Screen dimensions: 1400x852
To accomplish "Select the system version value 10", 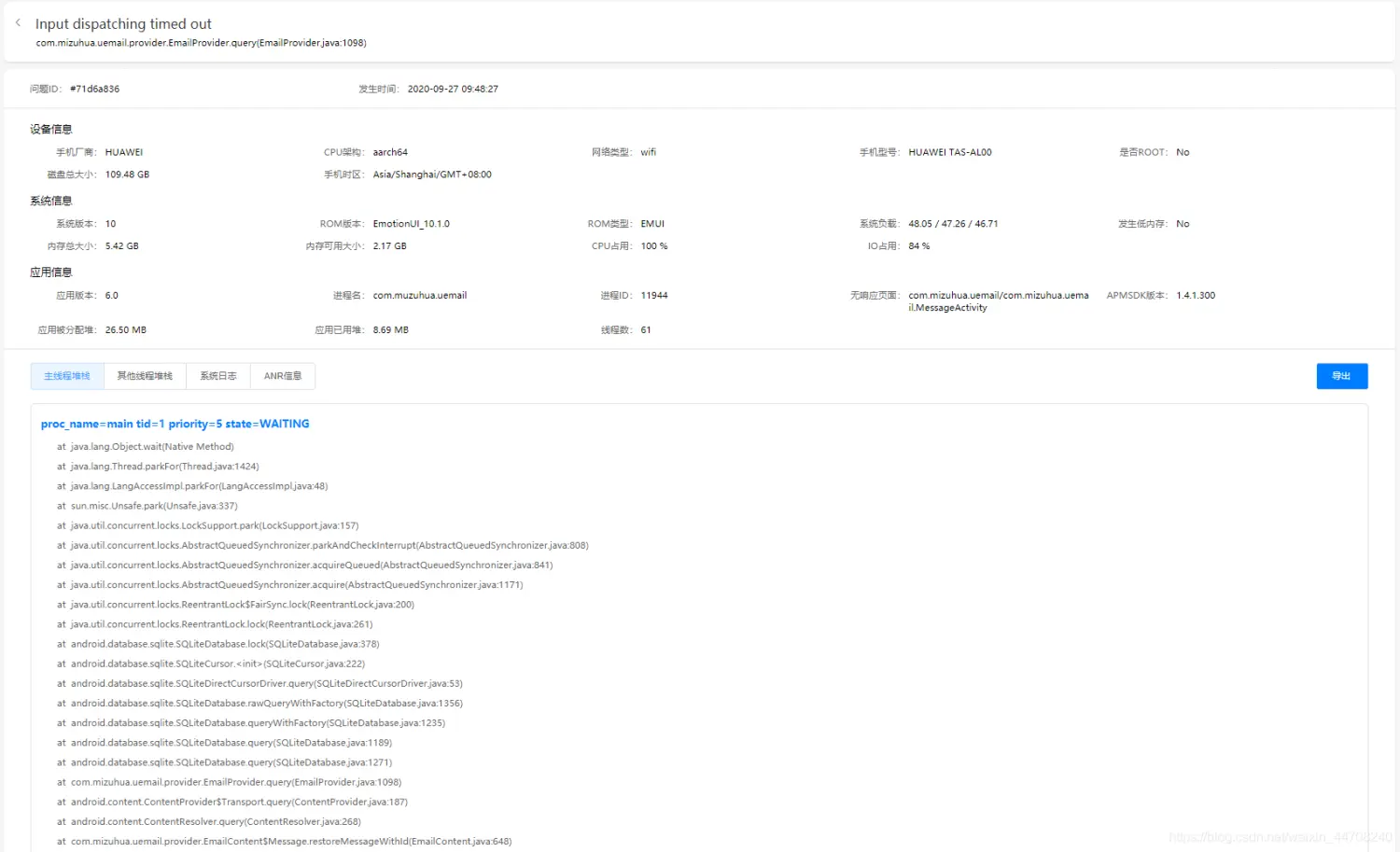I will pos(111,224).
